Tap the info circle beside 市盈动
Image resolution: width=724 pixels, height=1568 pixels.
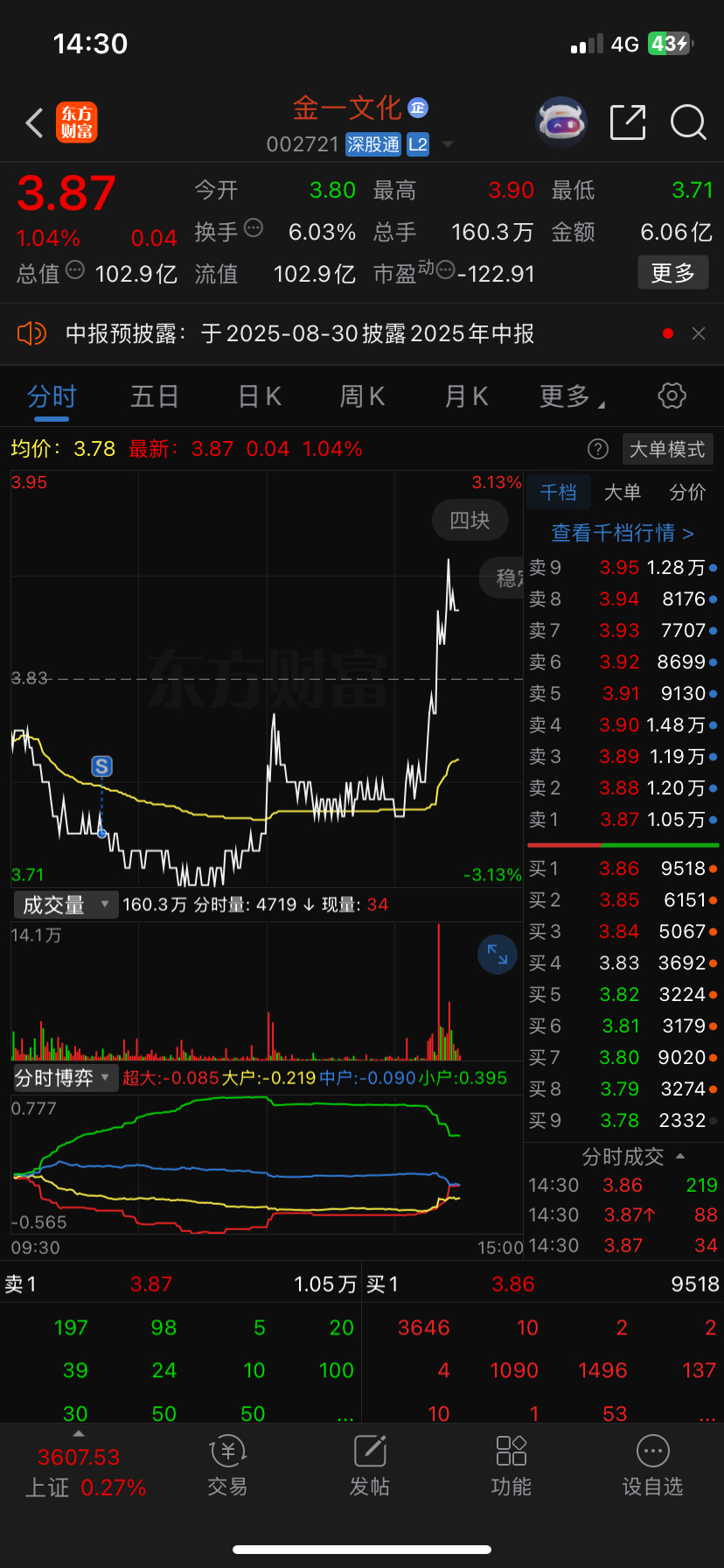click(445, 270)
